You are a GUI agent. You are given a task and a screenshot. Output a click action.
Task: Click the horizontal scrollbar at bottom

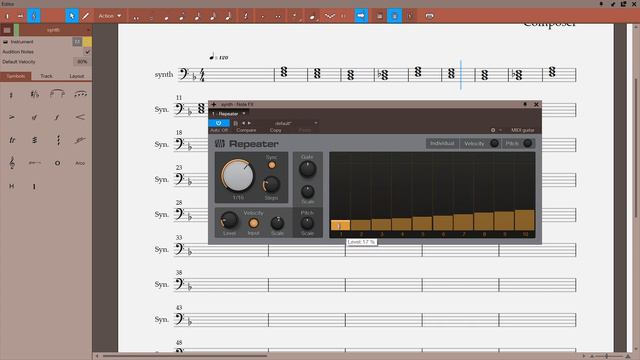[x=186, y=356]
